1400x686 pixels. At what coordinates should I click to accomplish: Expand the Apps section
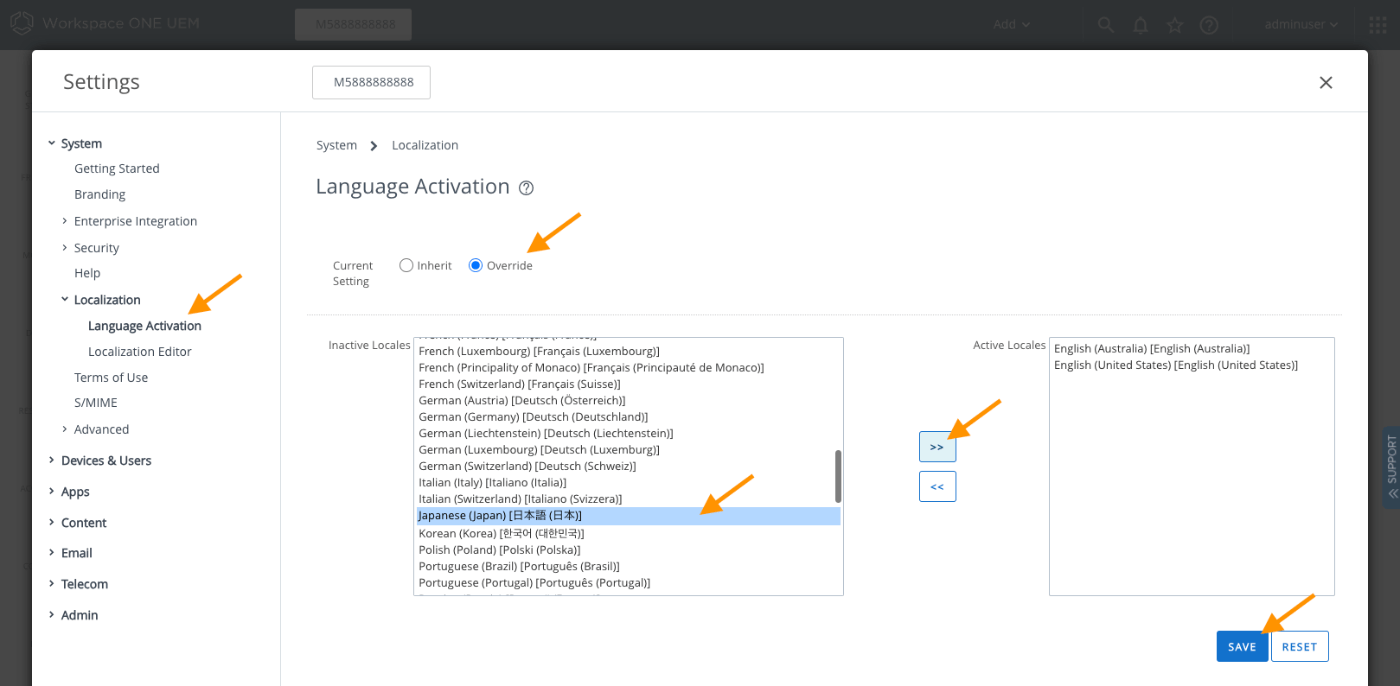click(x=51, y=491)
